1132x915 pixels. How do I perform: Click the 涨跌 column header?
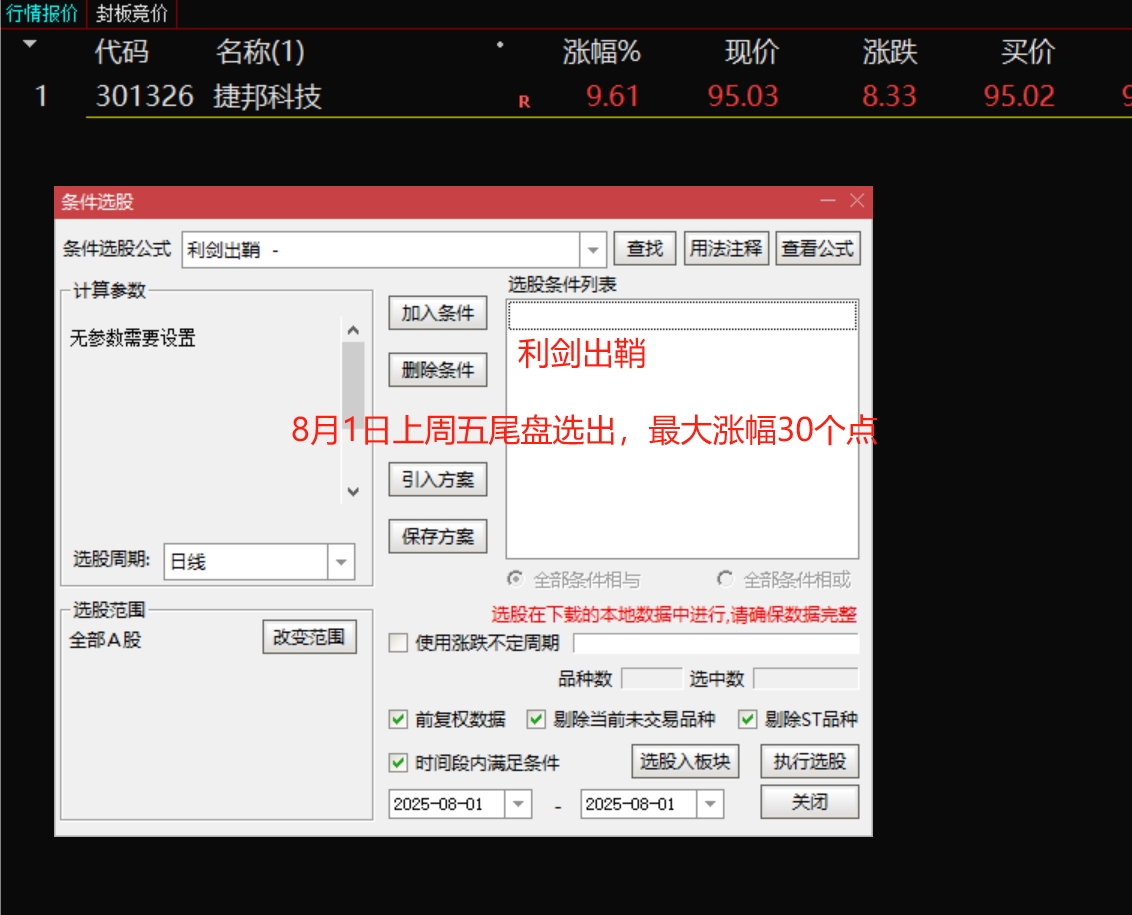[889, 52]
